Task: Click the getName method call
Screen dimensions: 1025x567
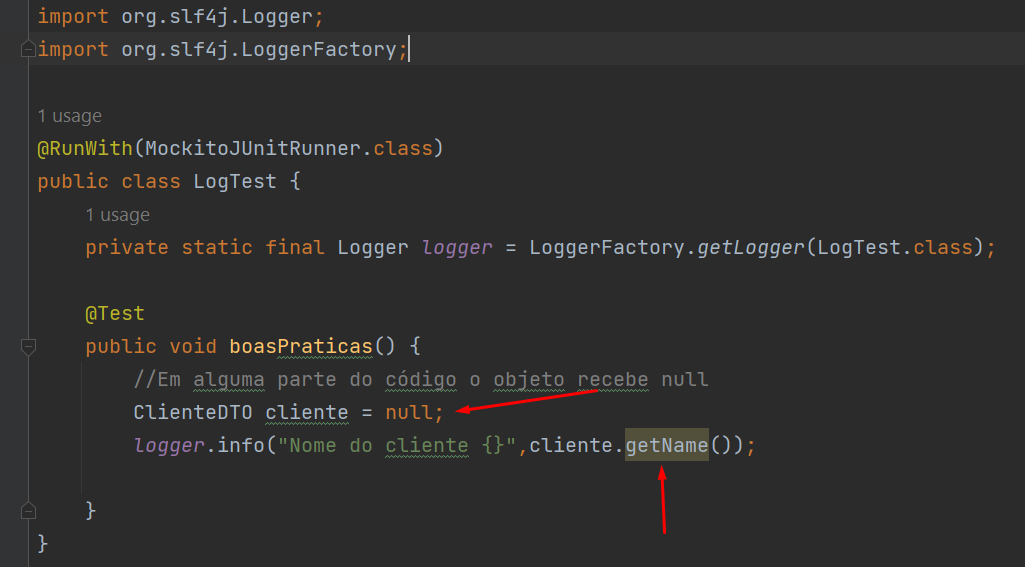Action: click(667, 445)
